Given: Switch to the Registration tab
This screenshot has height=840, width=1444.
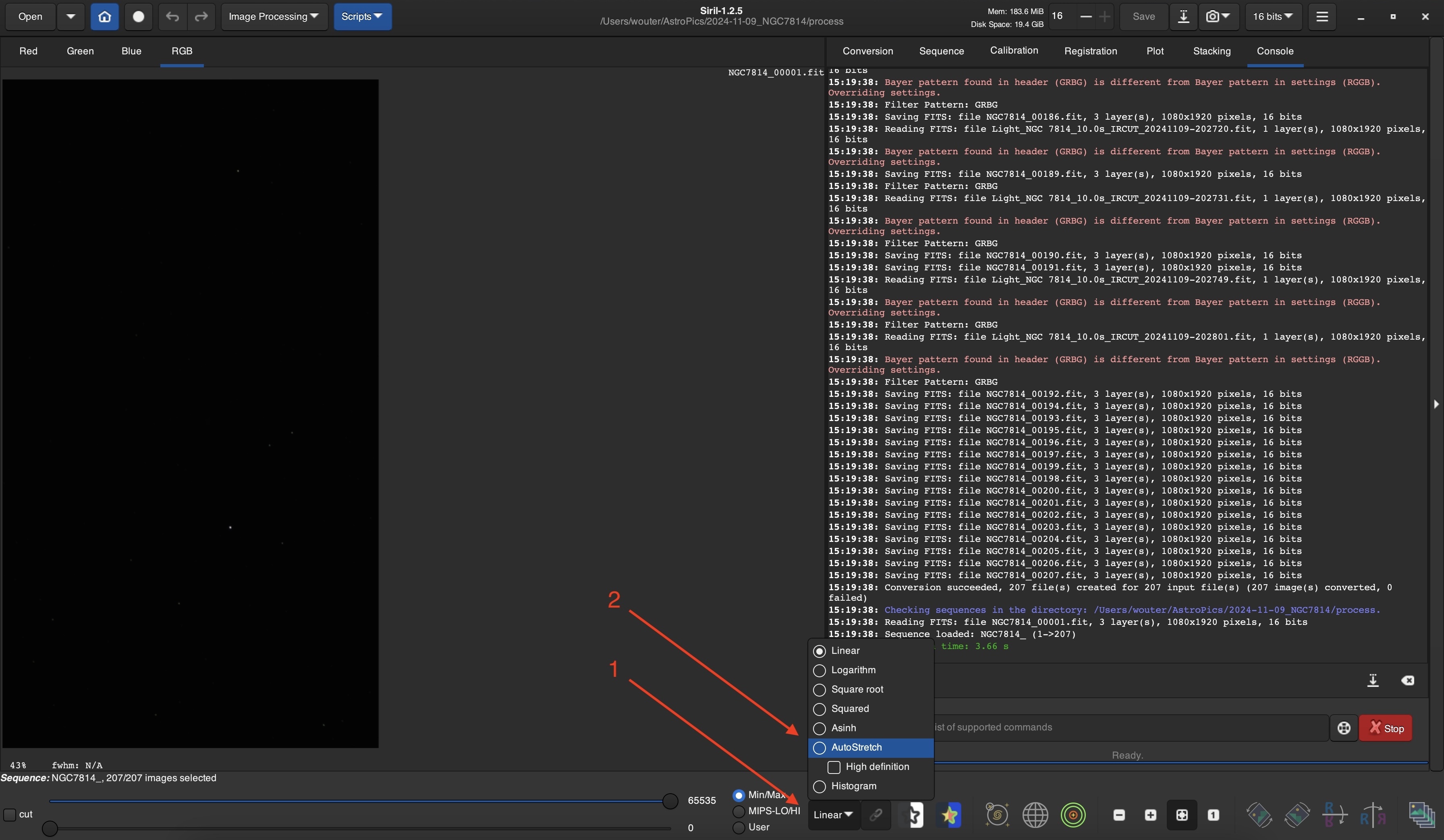Looking at the screenshot, I should tap(1090, 51).
